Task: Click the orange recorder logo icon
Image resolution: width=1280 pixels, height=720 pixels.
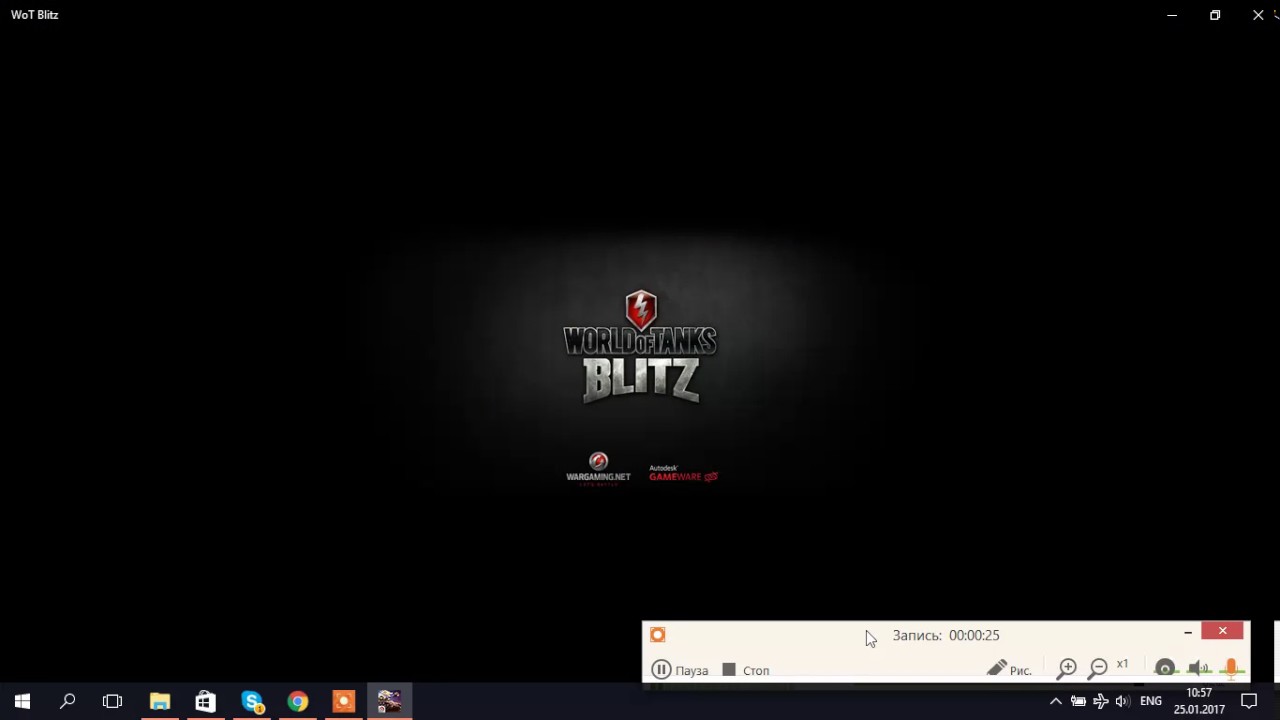Action: click(x=657, y=635)
